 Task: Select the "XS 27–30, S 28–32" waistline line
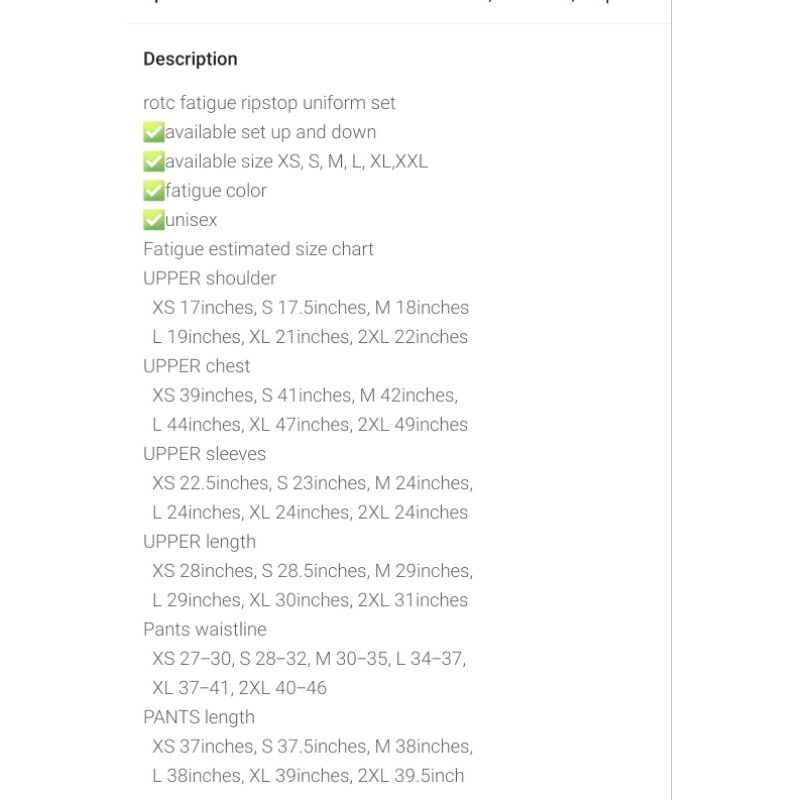tap(309, 658)
